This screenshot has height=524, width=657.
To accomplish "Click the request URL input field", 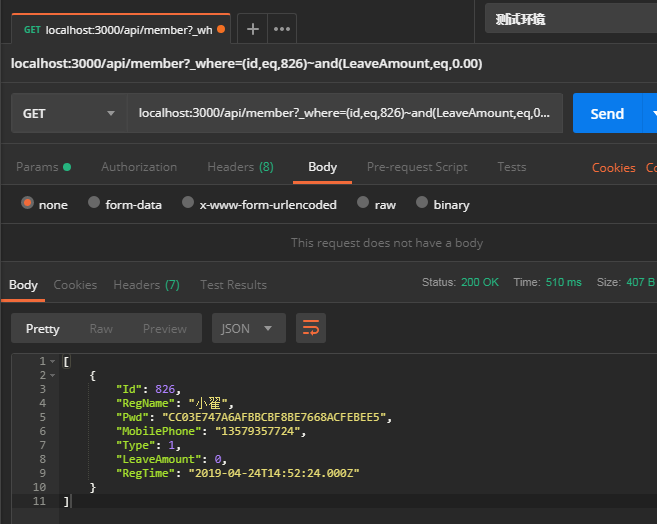I will pos(344,114).
